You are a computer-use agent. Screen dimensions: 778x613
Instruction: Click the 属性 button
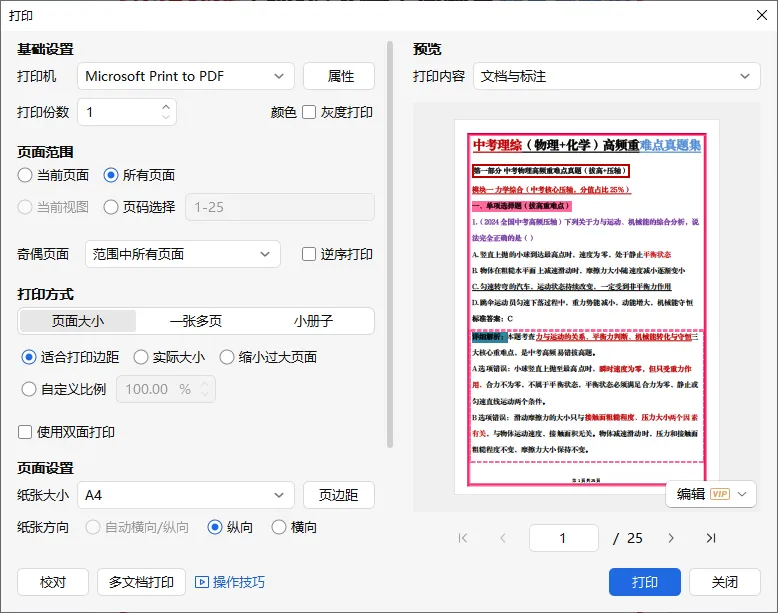tap(339, 76)
